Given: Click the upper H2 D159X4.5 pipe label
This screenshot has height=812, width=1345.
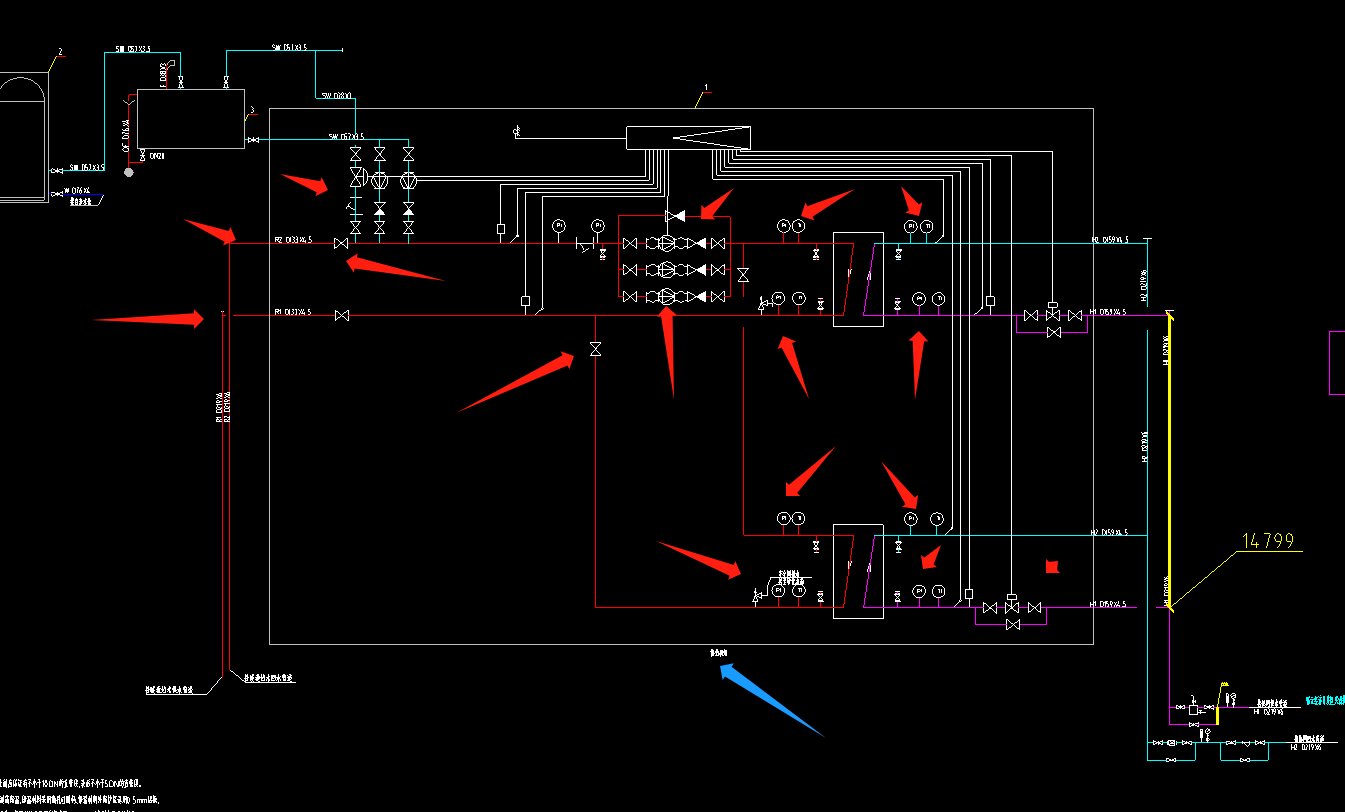Looking at the screenshot, I should click(1108, 240).
